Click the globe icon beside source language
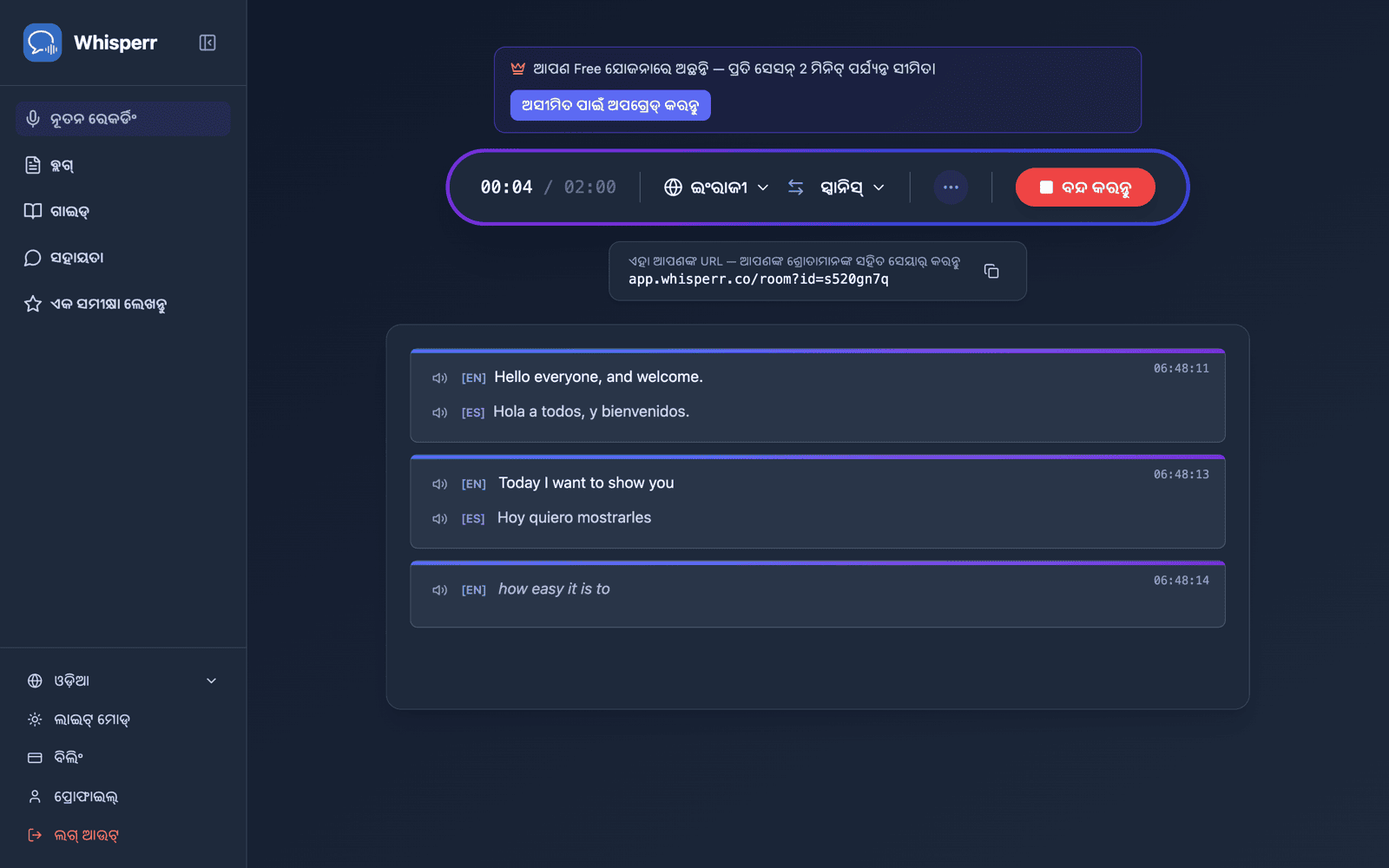The width and height of the screenshot is (1389, 868). [673, 187]
